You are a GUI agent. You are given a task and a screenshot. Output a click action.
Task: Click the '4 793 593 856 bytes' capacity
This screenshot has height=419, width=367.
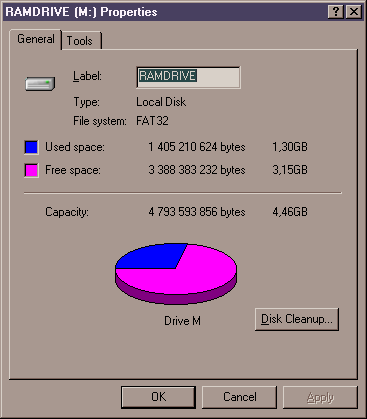pos(197,212)
